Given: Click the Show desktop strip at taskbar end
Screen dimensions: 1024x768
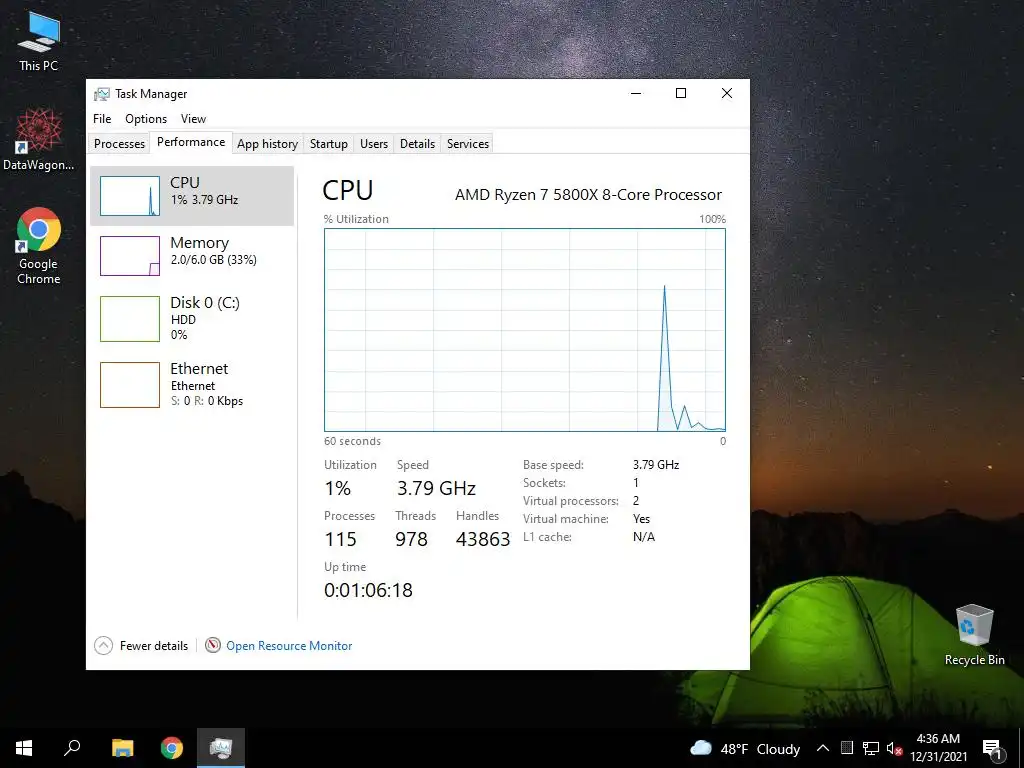Looking at the screenshot, I should point(1021,748).
